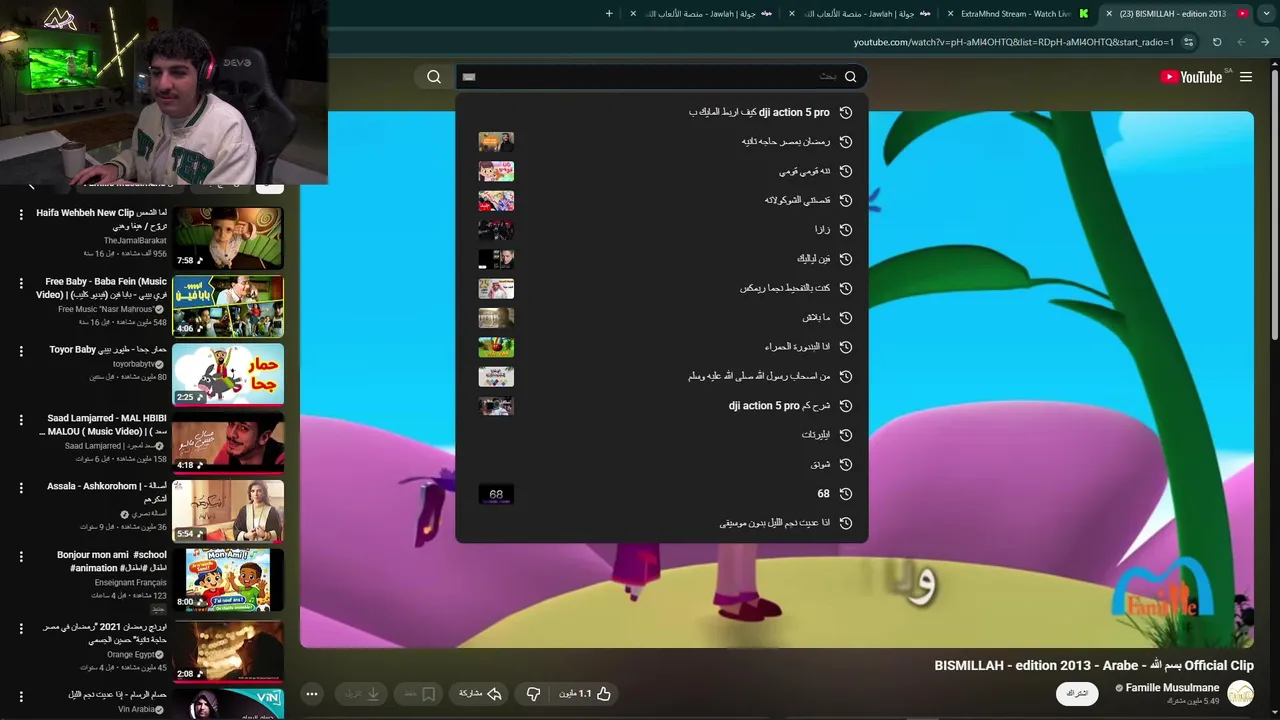Open 'Saad Lamjarred - MAL HBIBI MALOU' title
The height and width of the screenshot is (720, 1280).
103,425
